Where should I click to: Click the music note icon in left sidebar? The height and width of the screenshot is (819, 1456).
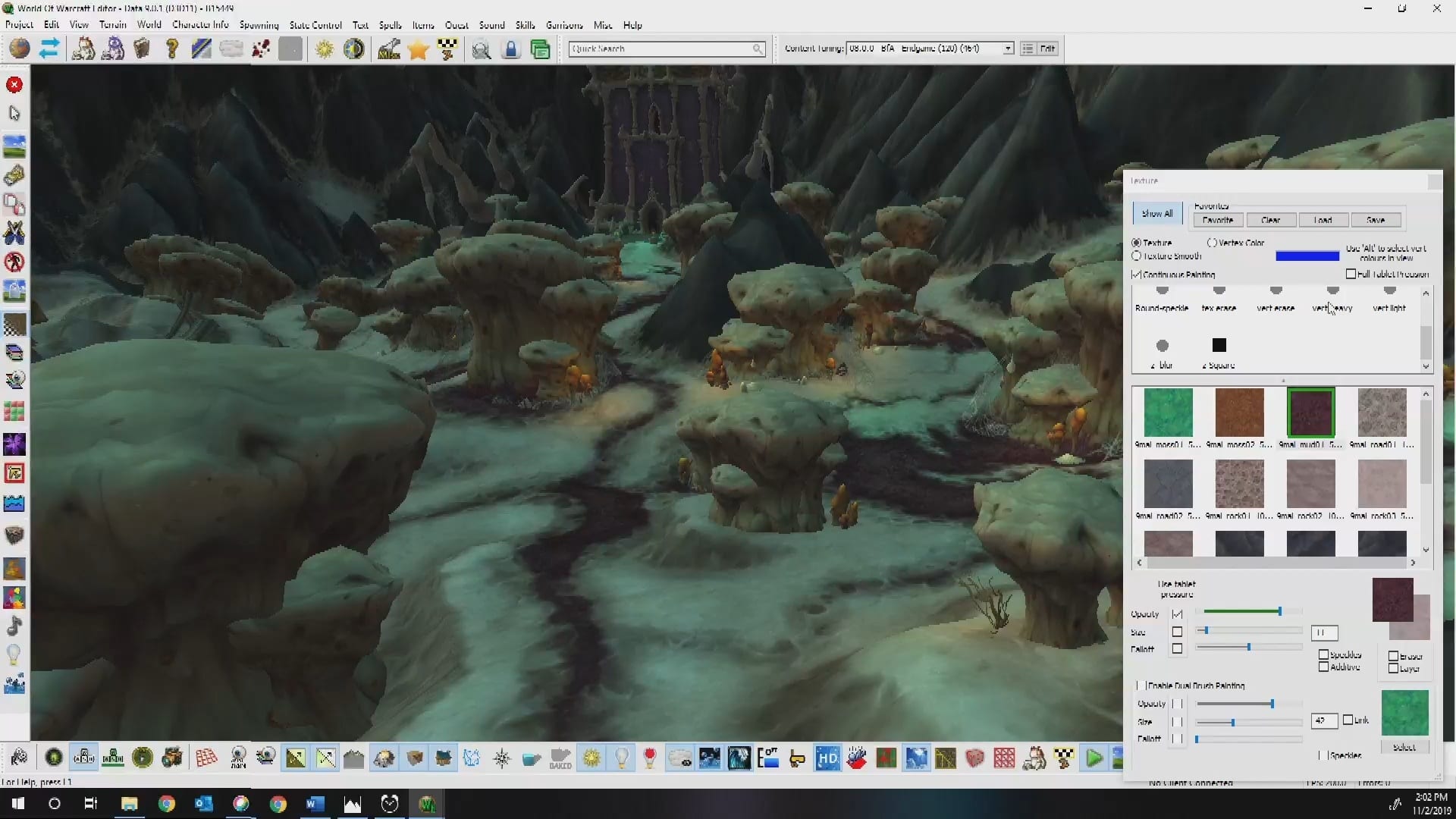pyautogui.click(x=14, y=626)
